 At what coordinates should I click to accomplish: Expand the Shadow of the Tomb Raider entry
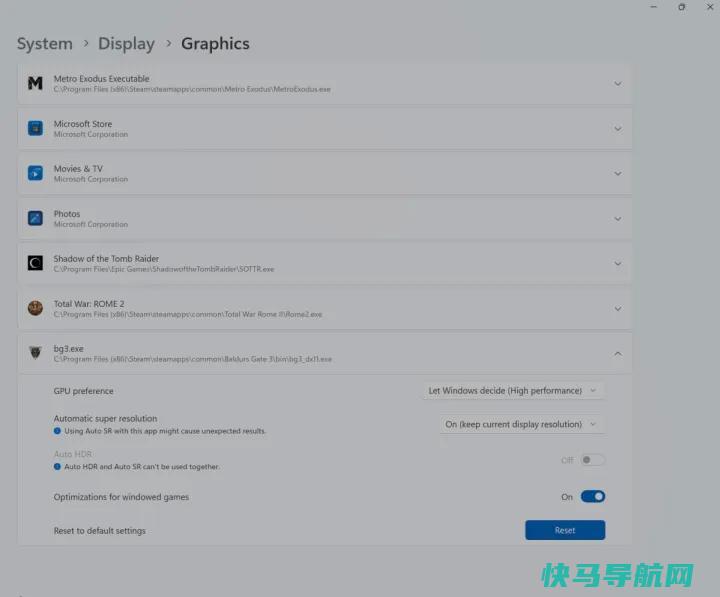pos(618,264)
